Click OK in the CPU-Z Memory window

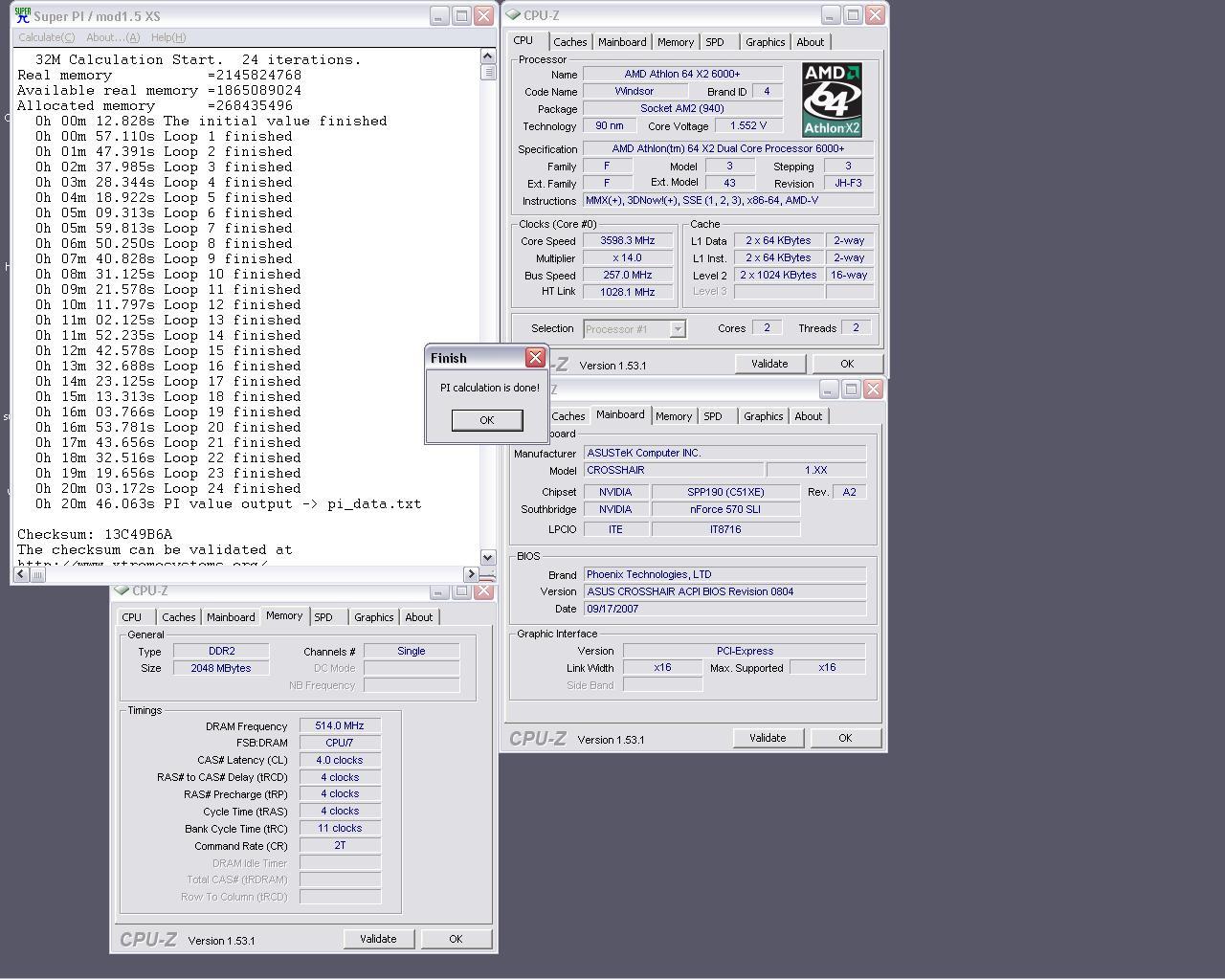(x=456, y=939)
